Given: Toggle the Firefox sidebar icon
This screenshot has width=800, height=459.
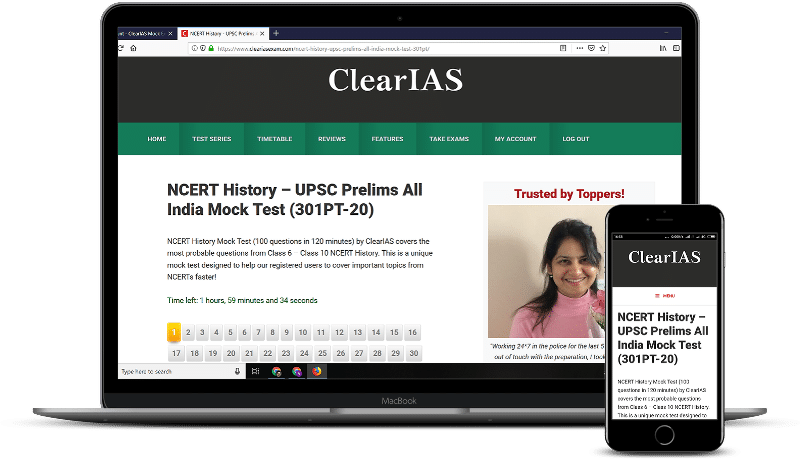Looking at the screenshot, I should coord(676,48).
